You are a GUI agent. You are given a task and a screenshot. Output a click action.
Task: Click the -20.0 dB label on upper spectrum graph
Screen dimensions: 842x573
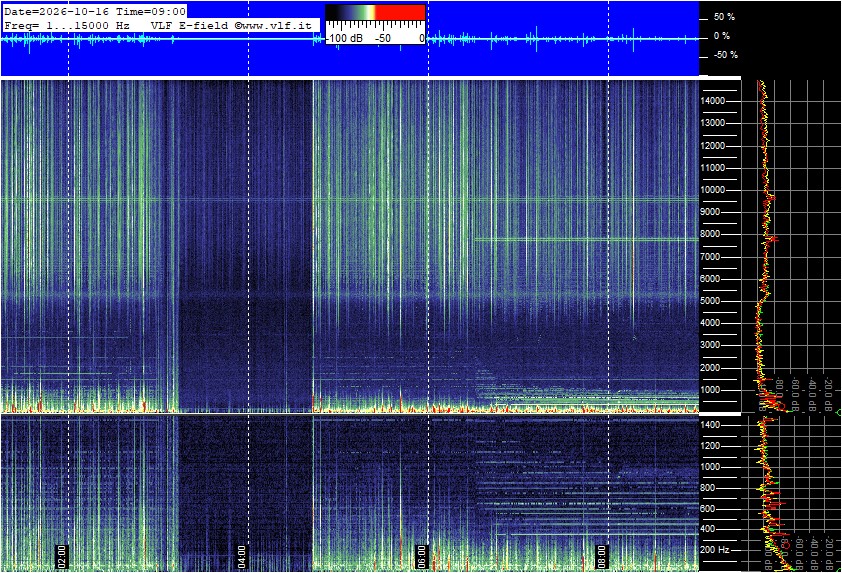[829, 394]
